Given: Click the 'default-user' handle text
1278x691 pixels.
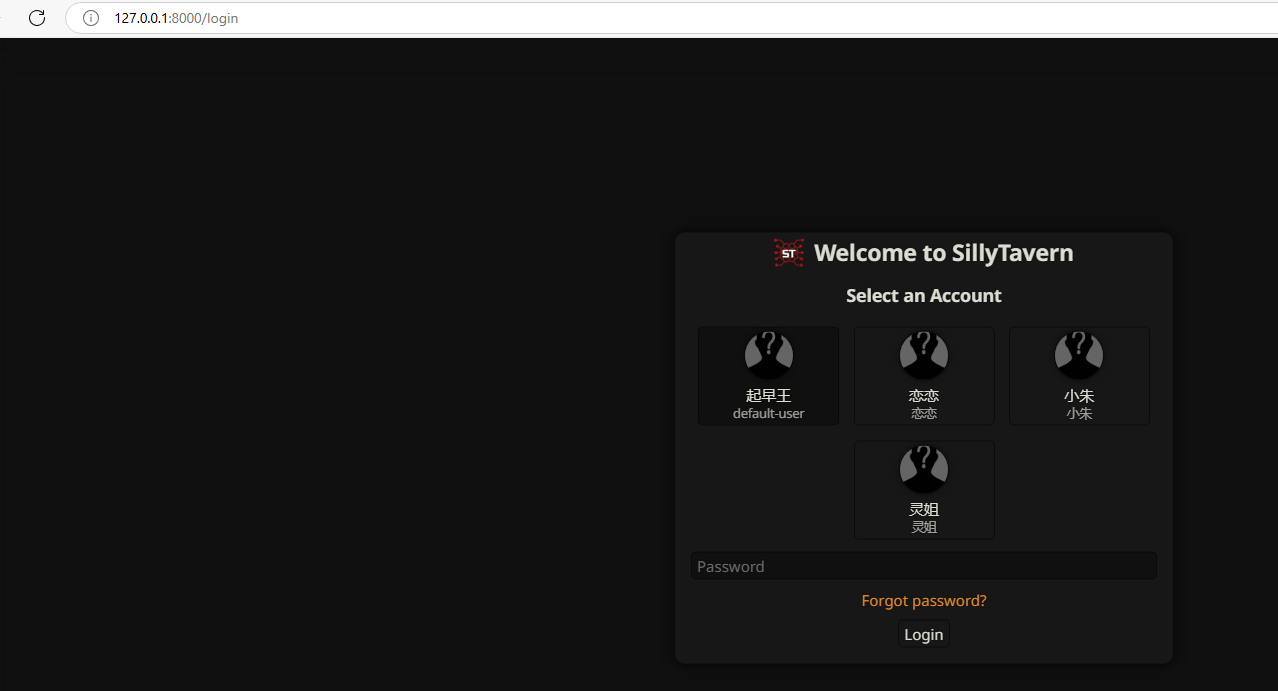Looking at the screenshot, I should pos(768,413).
